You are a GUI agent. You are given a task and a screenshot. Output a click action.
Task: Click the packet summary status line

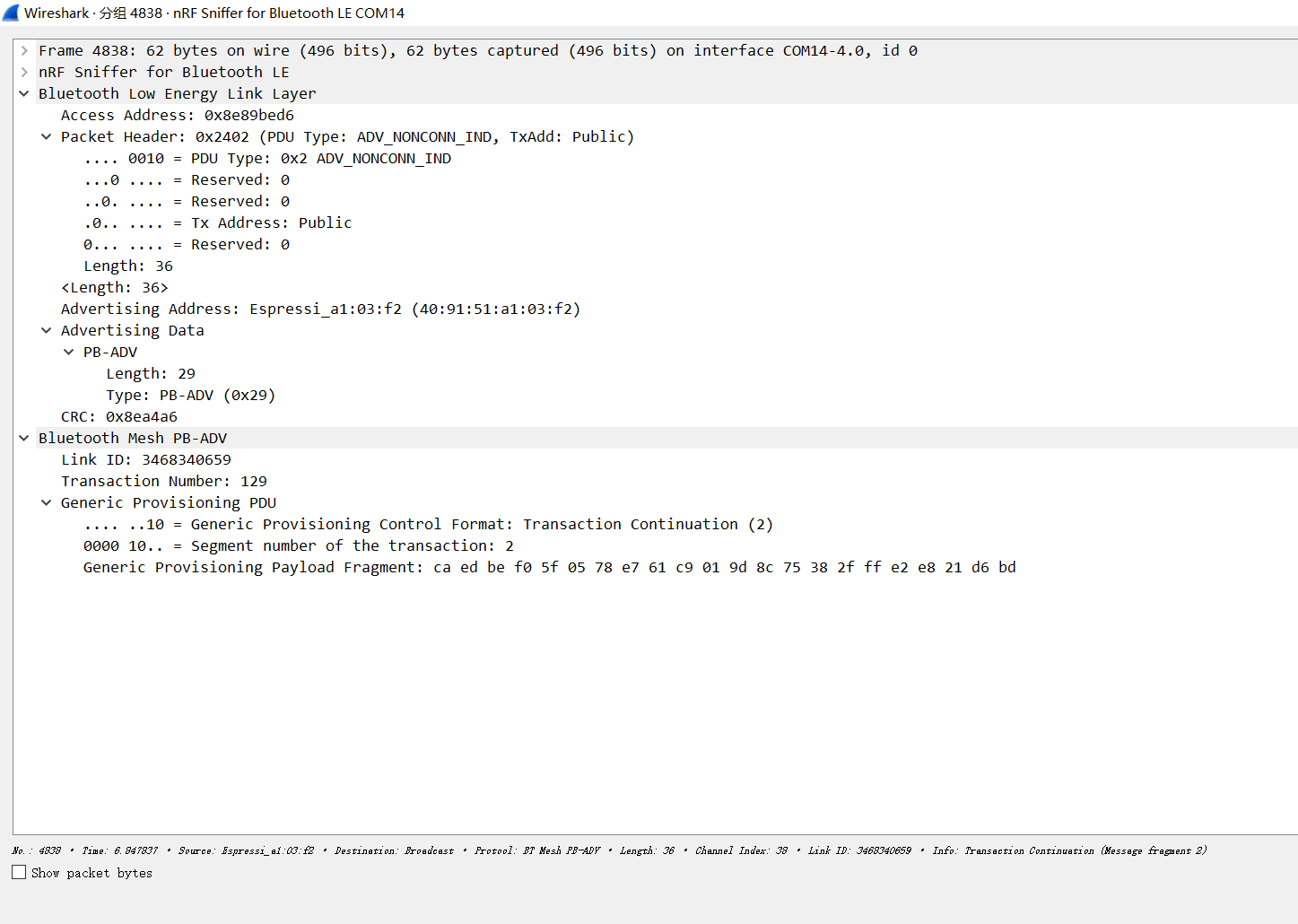pos(610,850)
